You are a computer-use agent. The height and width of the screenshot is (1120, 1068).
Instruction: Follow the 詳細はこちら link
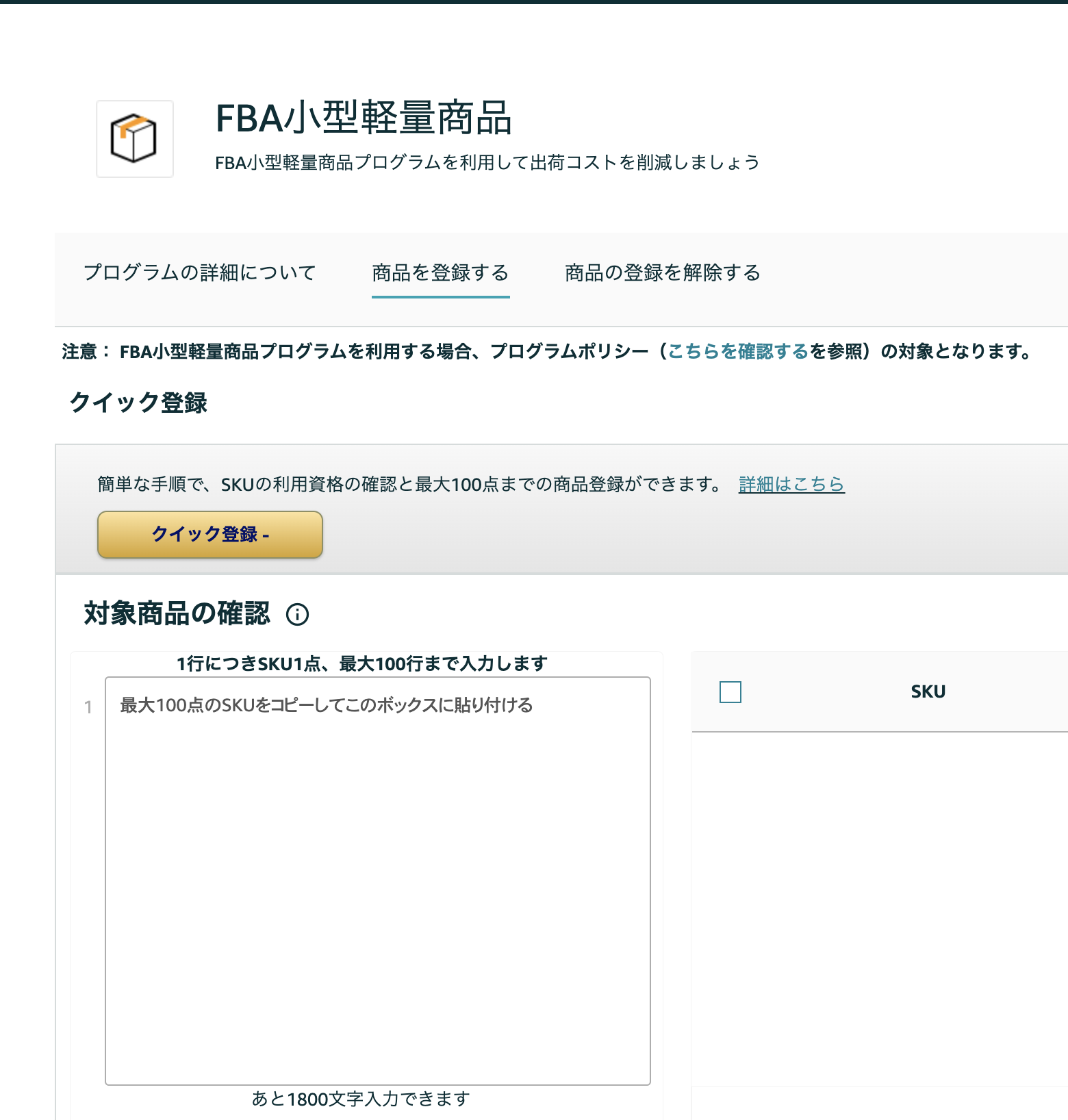tap(791, 485)
